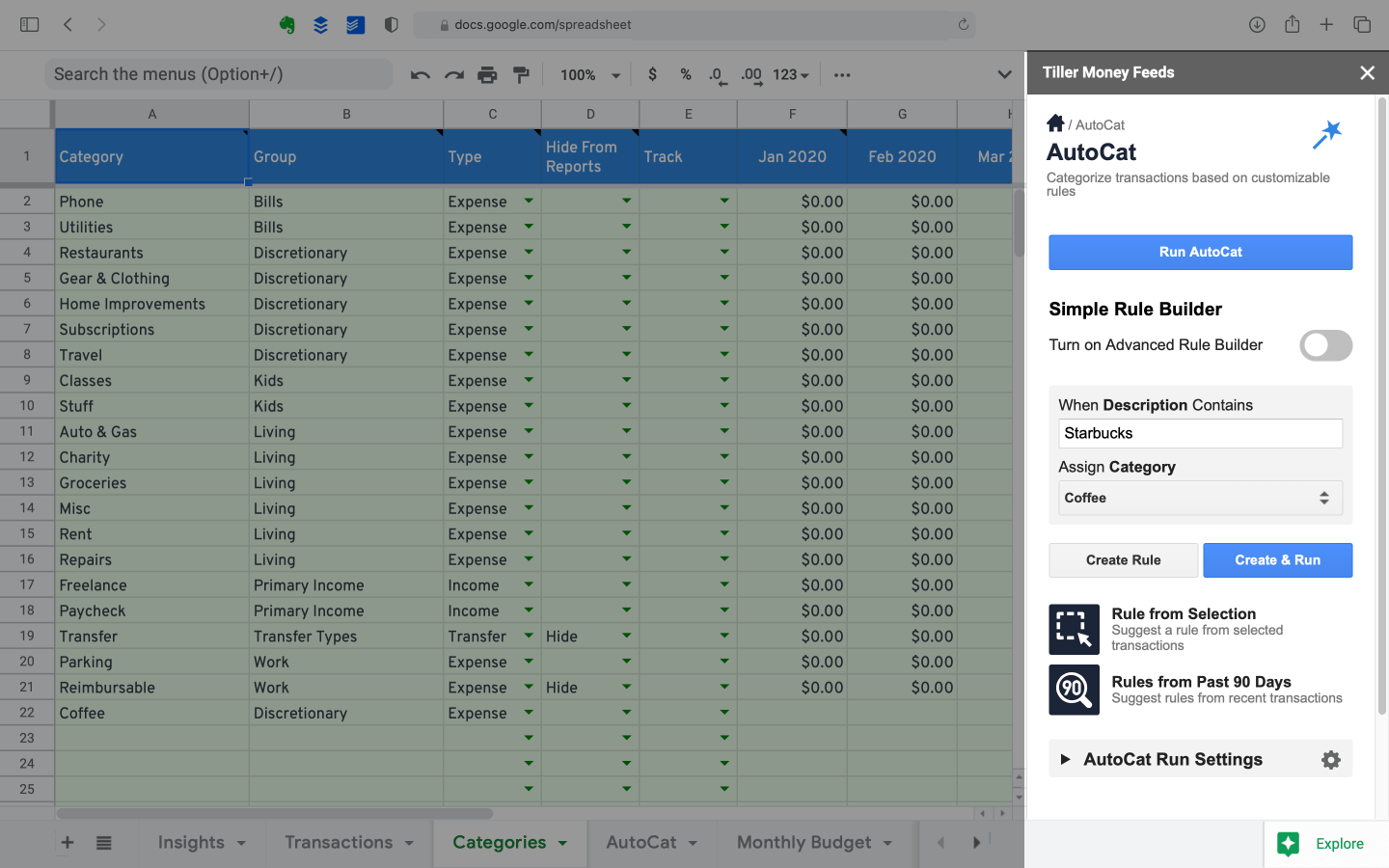The height and width of the screenshot is (868, 1389).
Task: Click the Rule from Selection link
Action: [1184, 613]
